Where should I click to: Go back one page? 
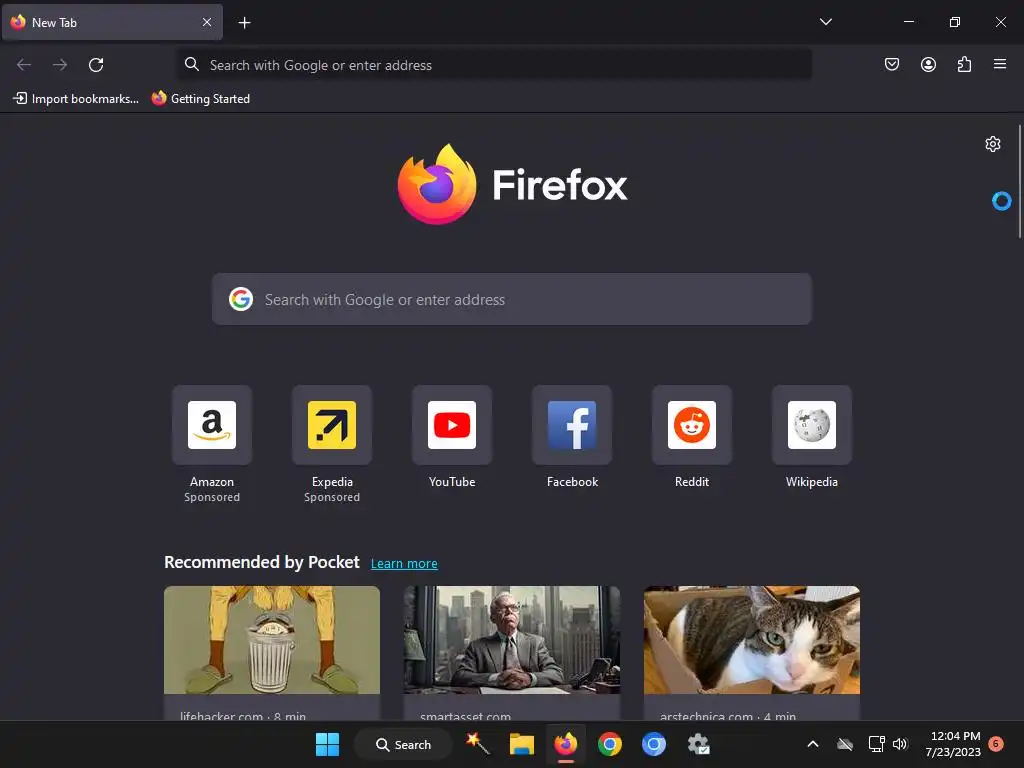coord(24,65)
